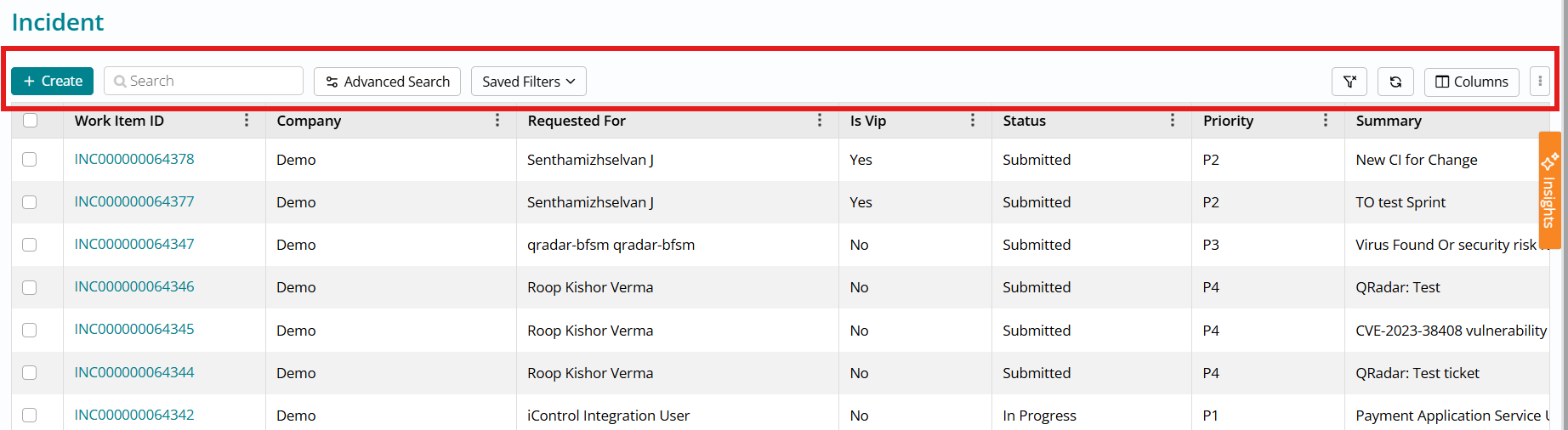1568x430 pixels.
Task: Open Priority column options menu
Action: pos(1326,121)
